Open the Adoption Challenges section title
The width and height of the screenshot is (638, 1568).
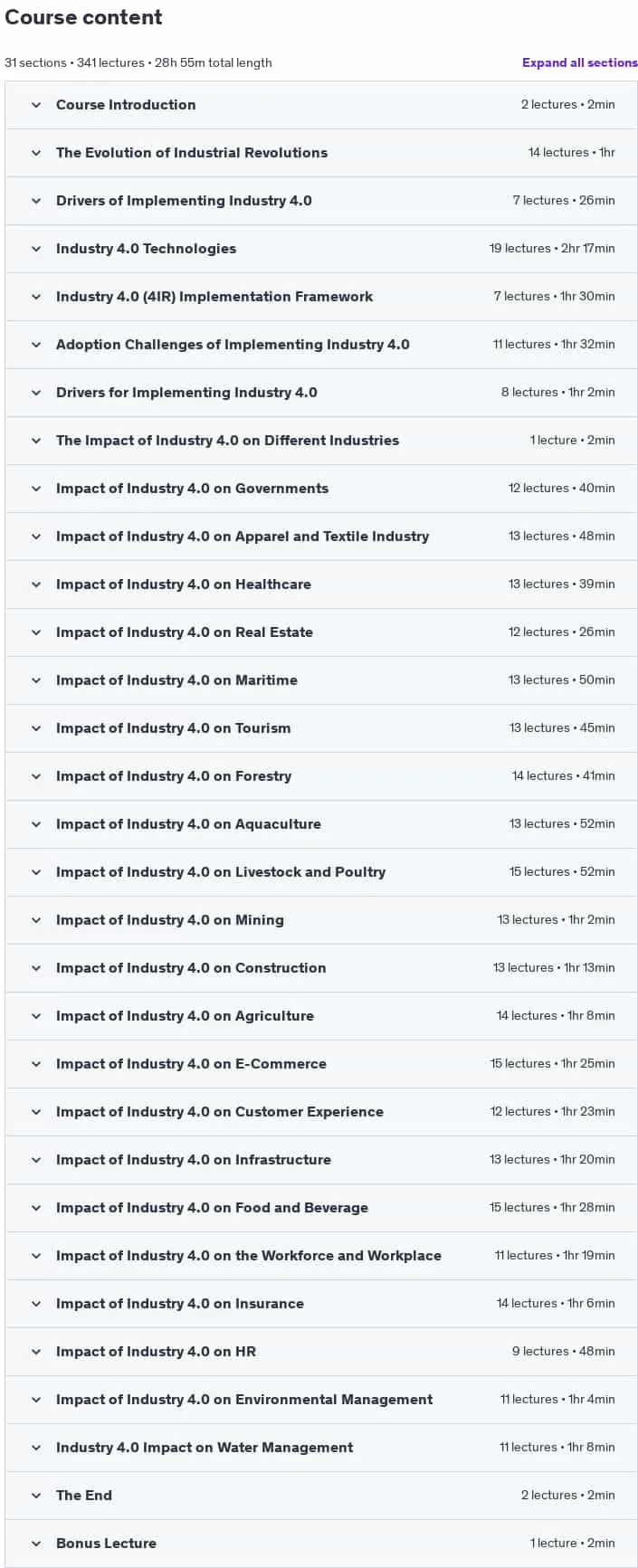click(x=233, y=345)
